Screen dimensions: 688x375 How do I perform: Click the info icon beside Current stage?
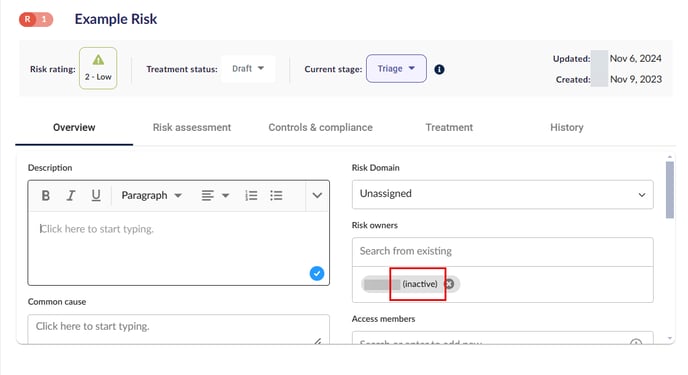coord(439,69)
